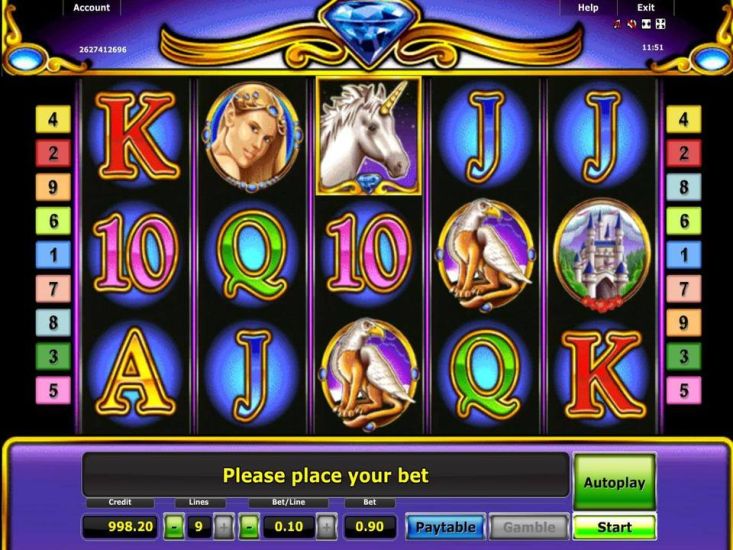Select payline 4 on the left side
The width and height of the screenshot is (733, 550).
tap(53, 120)
